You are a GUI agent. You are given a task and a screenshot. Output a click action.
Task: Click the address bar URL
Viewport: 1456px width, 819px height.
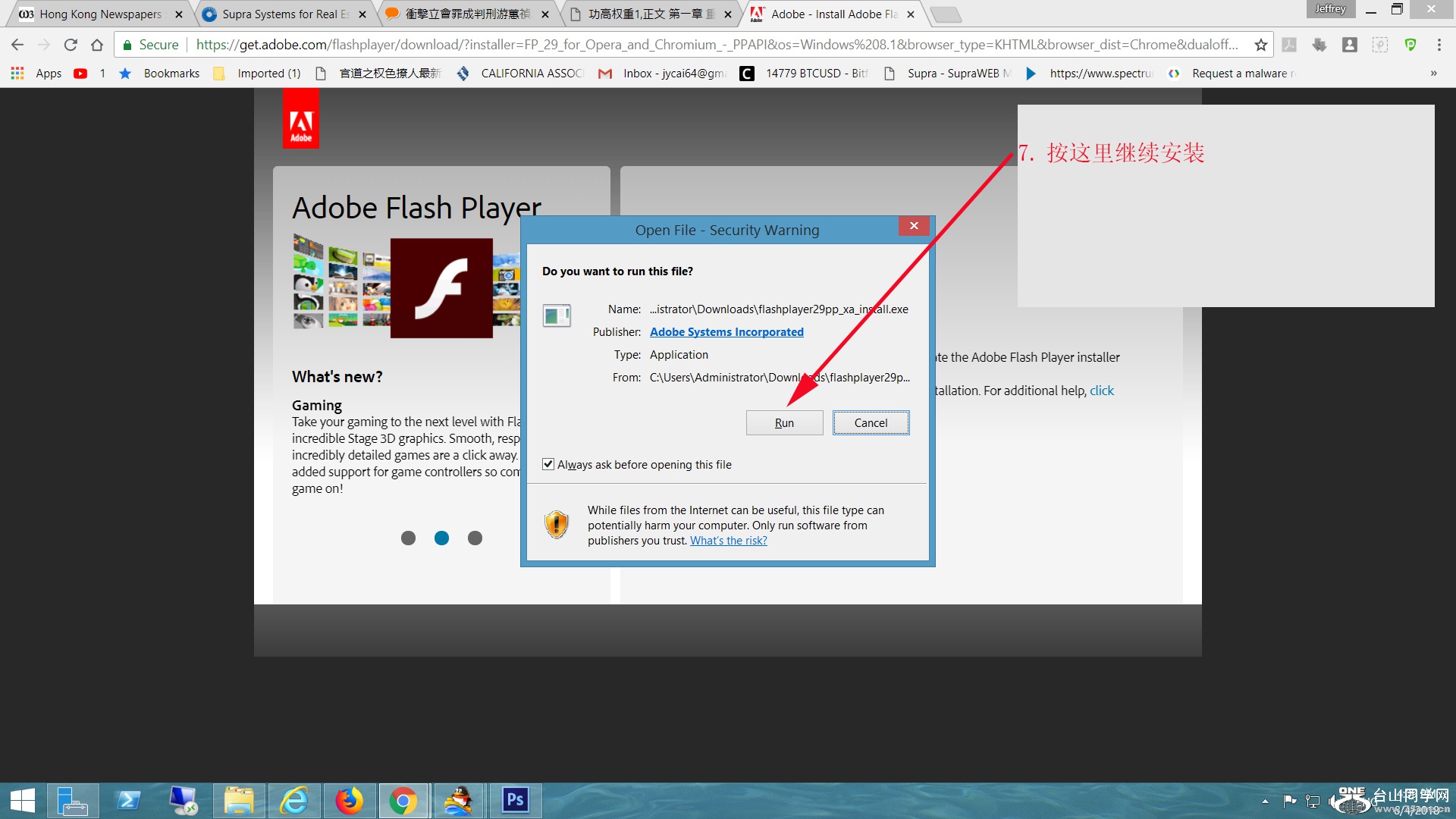(717, 45)
